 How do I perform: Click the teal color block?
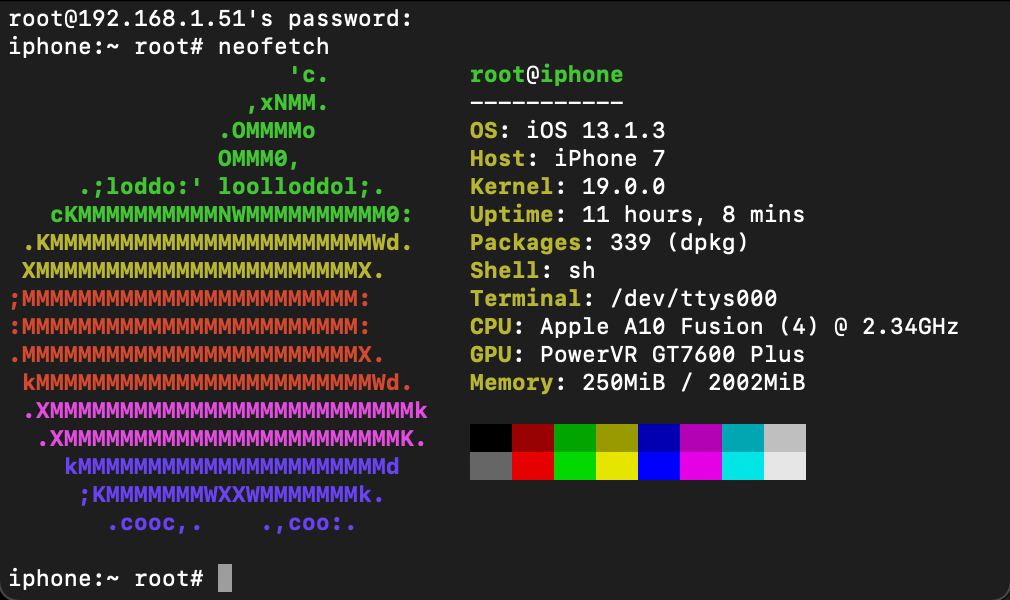tap(743, 438)
